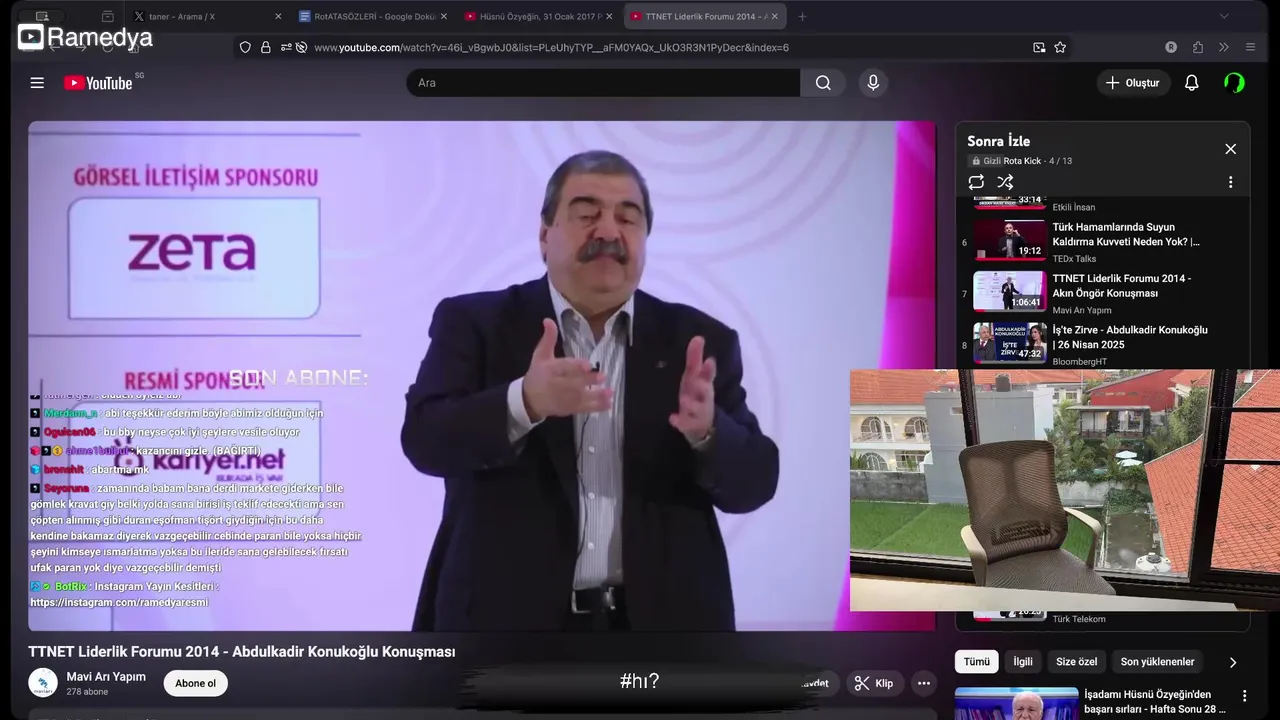Select the Tümü filter chip
1280x720 pixels.
coord(976,662)
